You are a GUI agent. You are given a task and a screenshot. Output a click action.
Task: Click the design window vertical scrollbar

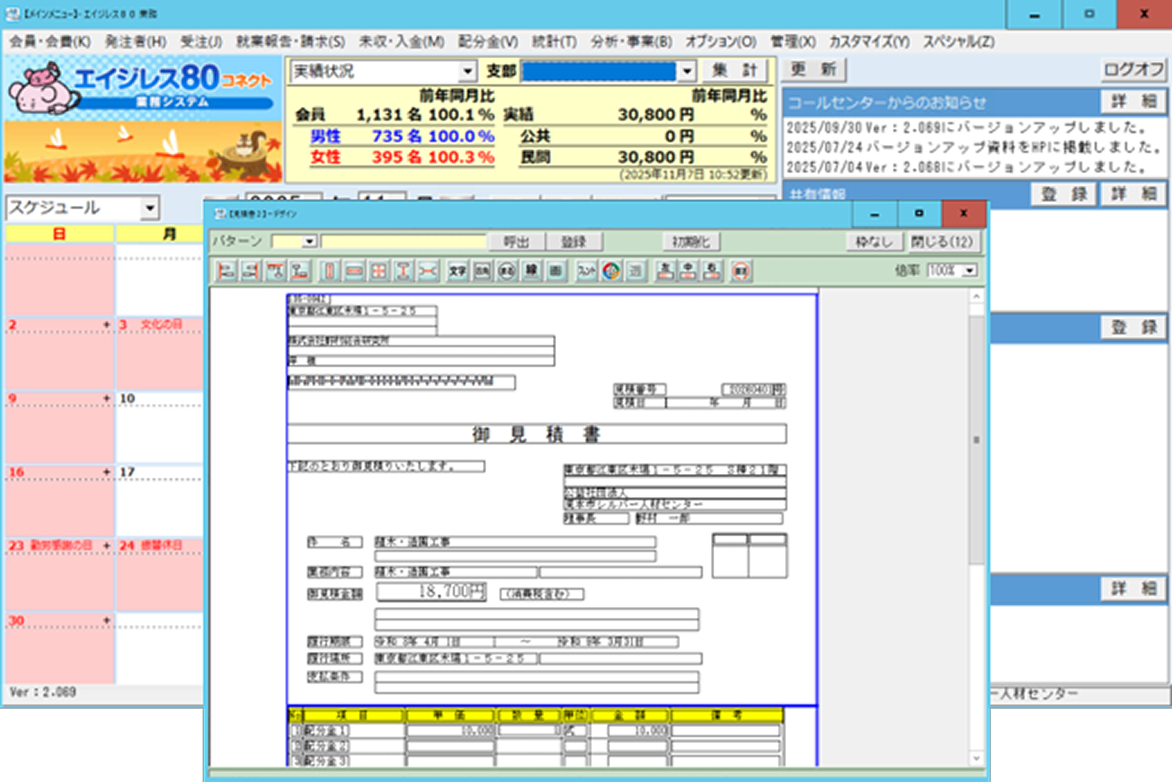(976, 440)
